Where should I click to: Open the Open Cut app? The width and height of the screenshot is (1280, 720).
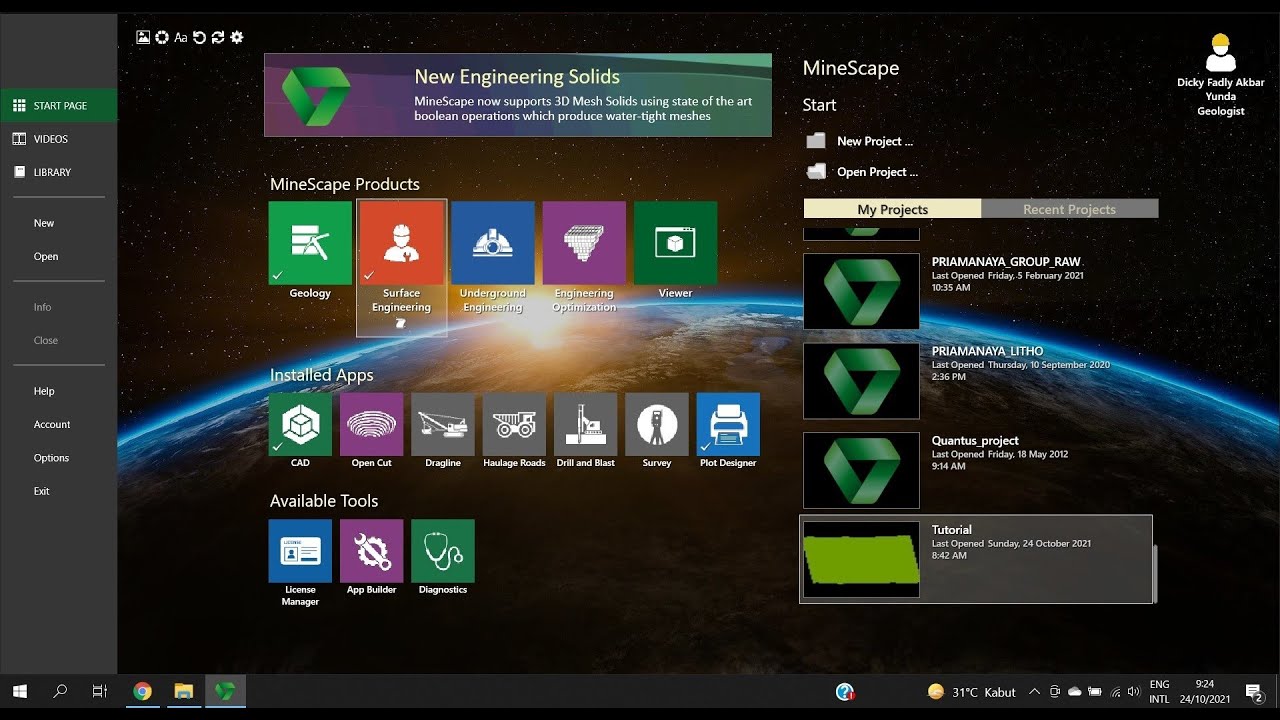[x=371, y=424]
